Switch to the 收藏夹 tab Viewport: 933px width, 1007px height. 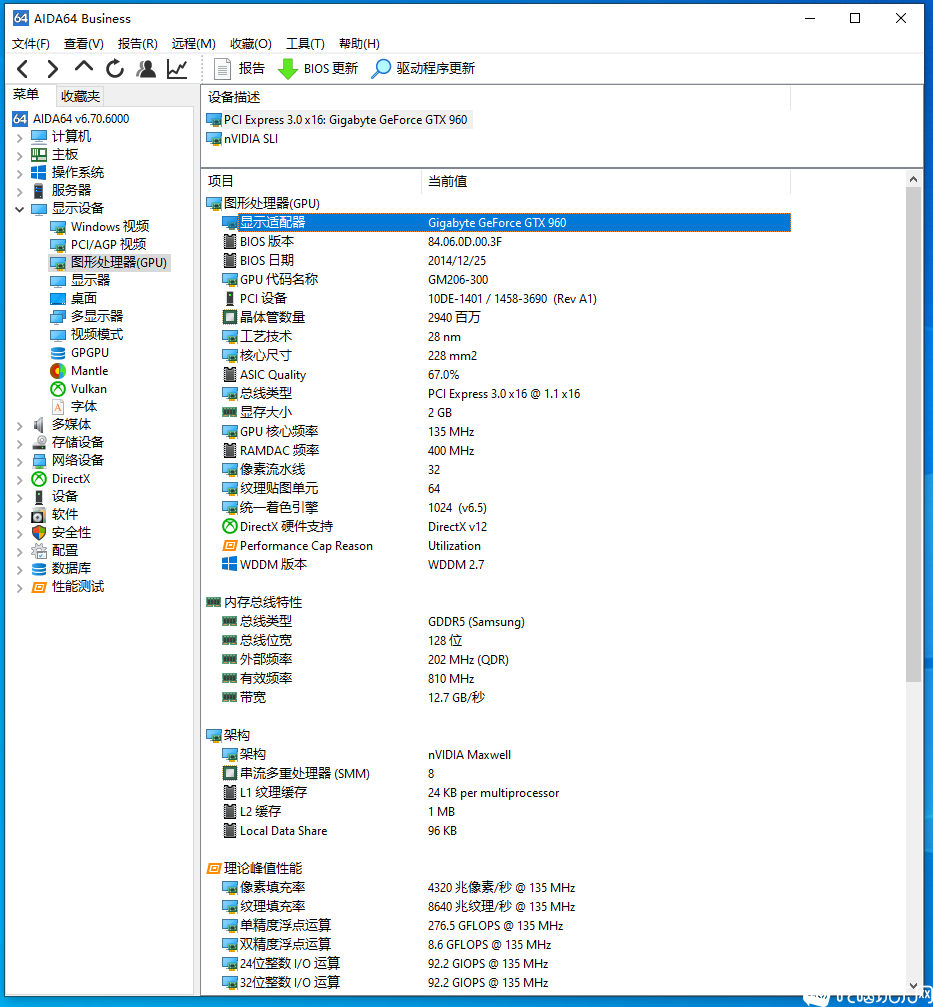80,96
